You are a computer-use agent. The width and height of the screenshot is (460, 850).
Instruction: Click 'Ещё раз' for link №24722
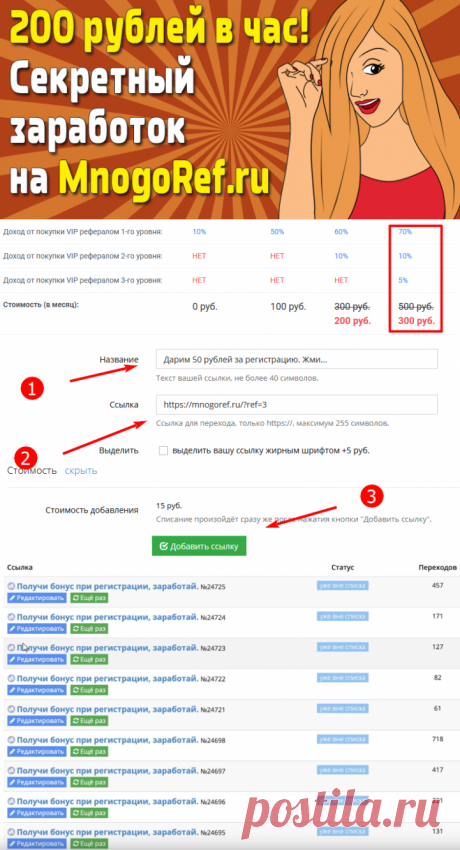tap(89, 690)
